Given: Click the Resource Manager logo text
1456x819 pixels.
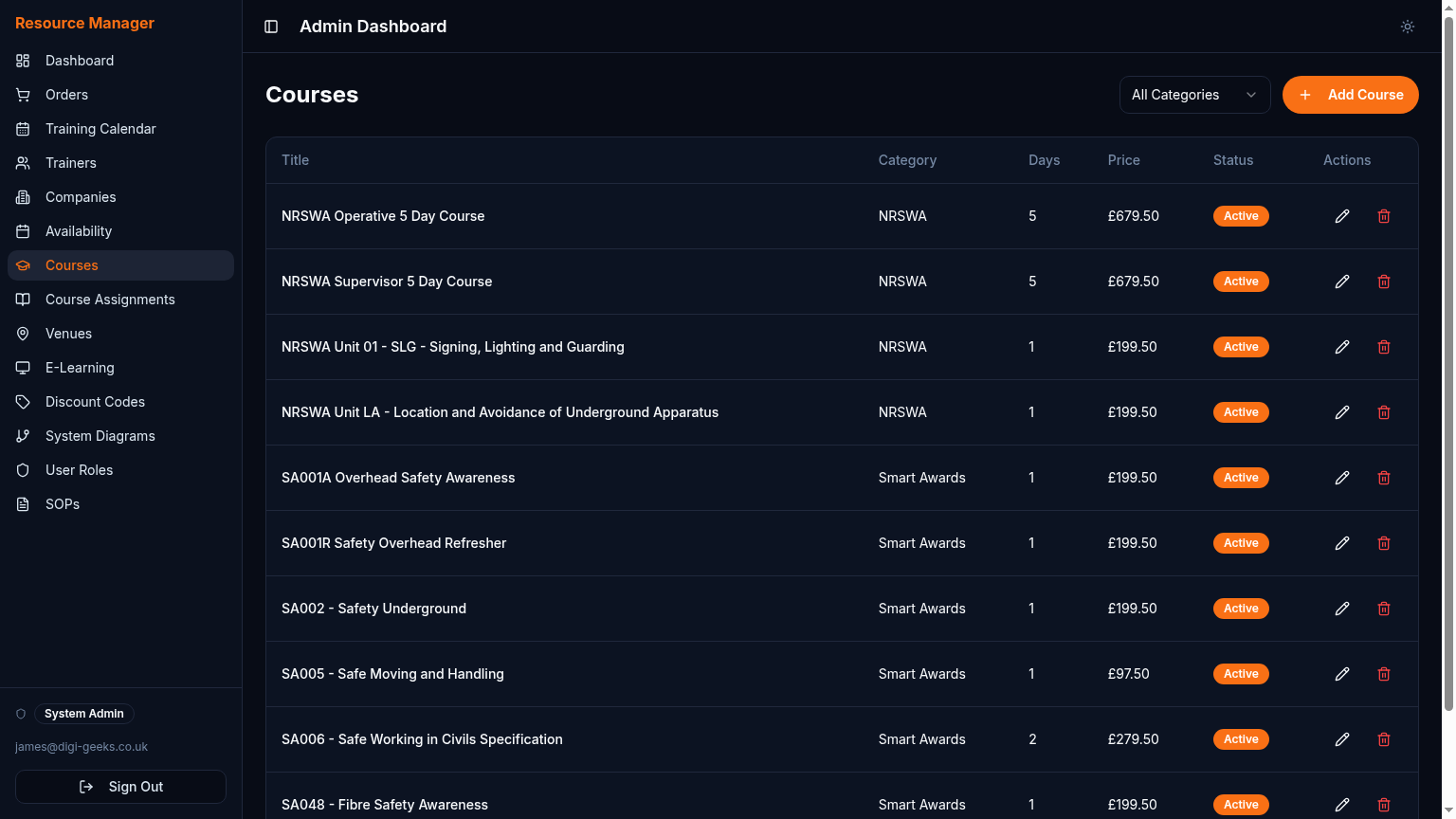Looking at the screenshot, I should tap(84, 23).
